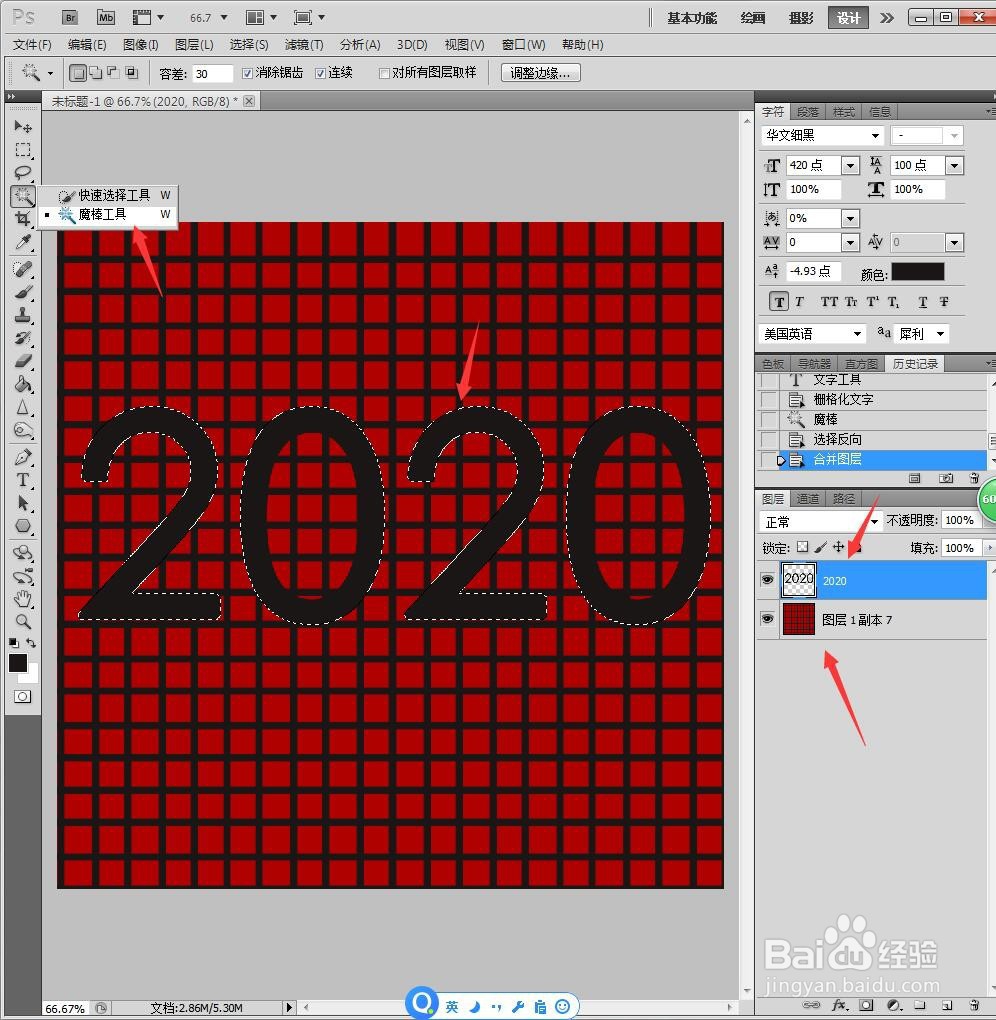
Task: Hide layer 图层 1 副本 7 eye icon
Action: (x=768, y=619)
